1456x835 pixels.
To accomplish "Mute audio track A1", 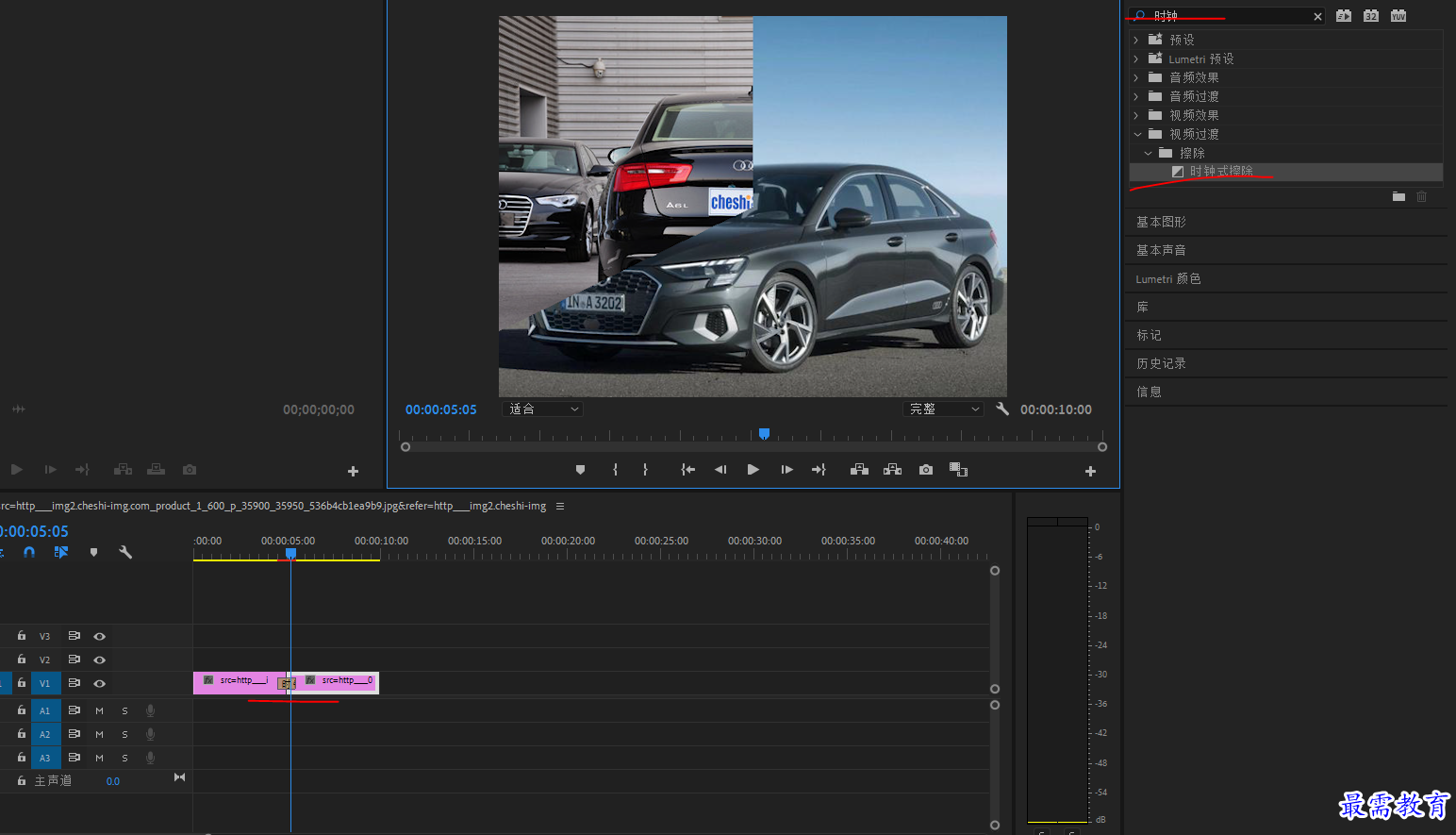I will point(99,710).
